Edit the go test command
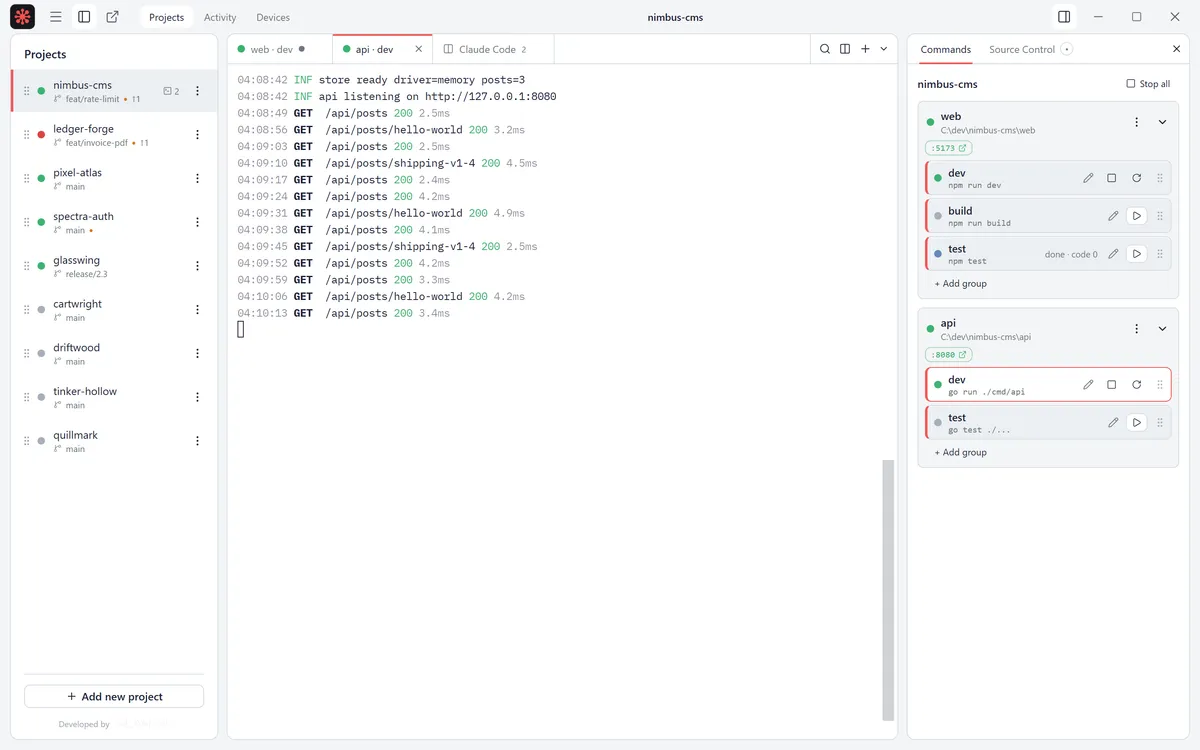The height and width of the screenshot is (750, 1200). pyautogui.click(x=1113, y=423)
